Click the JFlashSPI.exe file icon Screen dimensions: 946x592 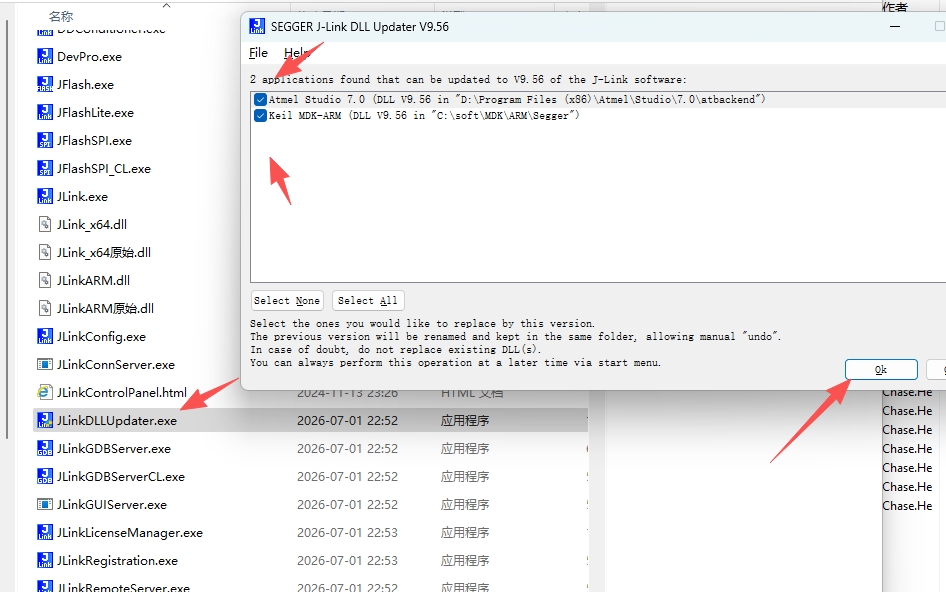pyautogui.click(x=45, y=140)
